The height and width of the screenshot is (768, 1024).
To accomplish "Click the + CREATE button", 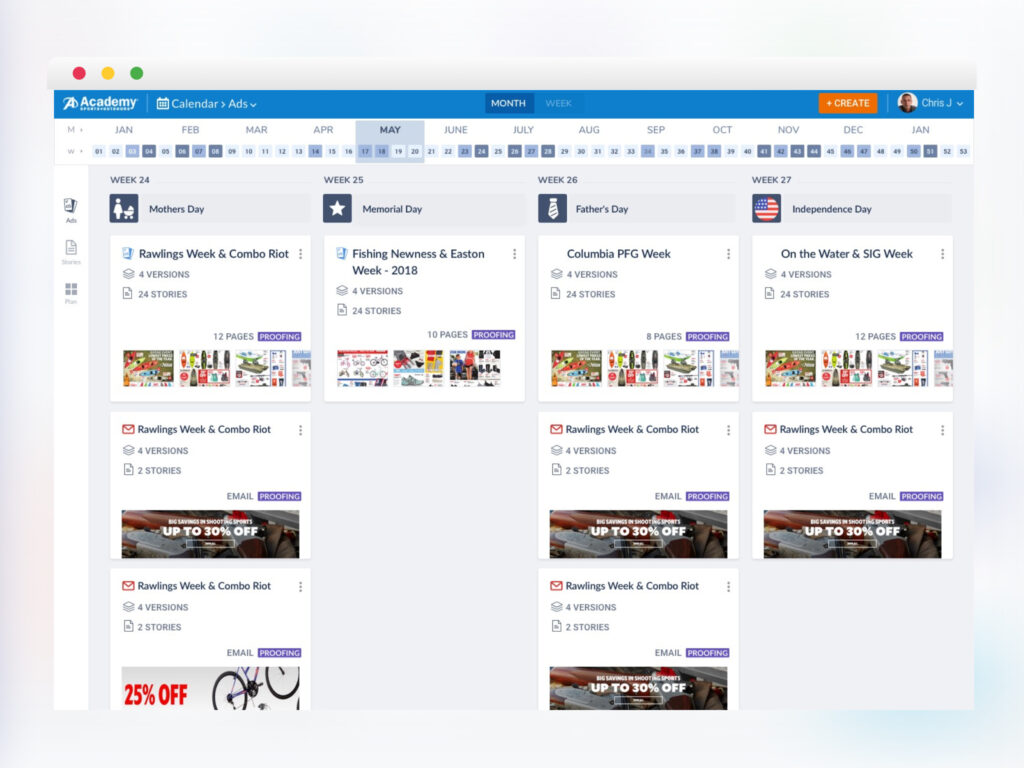I will pos(848,103).
